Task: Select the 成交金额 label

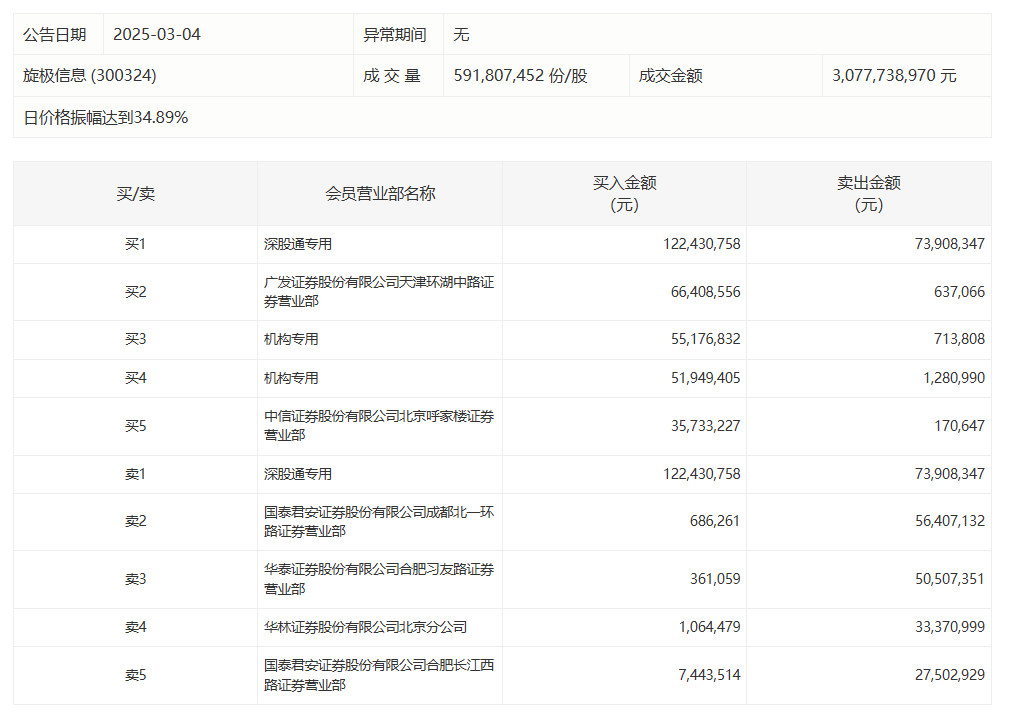Action: click(x=671, y=75)
